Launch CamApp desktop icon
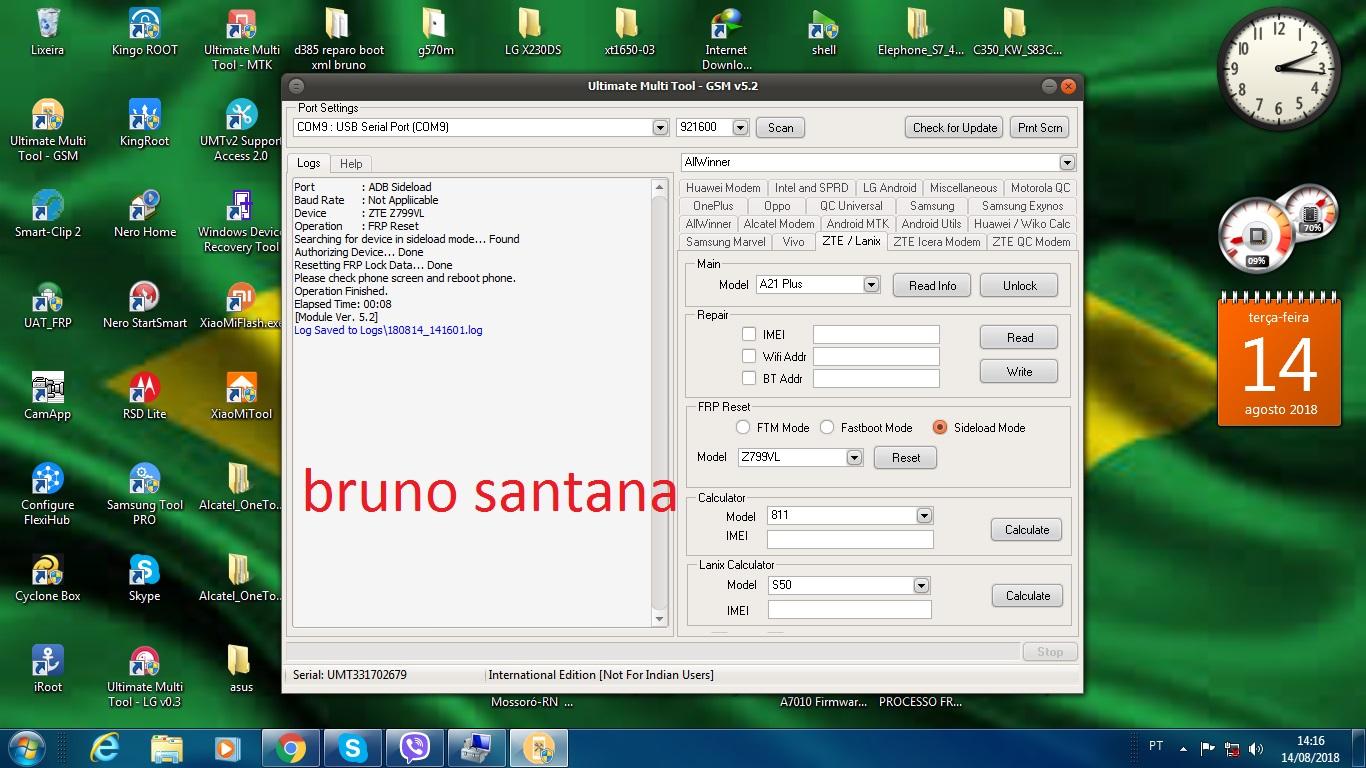1366x768 pixels. (47, 396)
